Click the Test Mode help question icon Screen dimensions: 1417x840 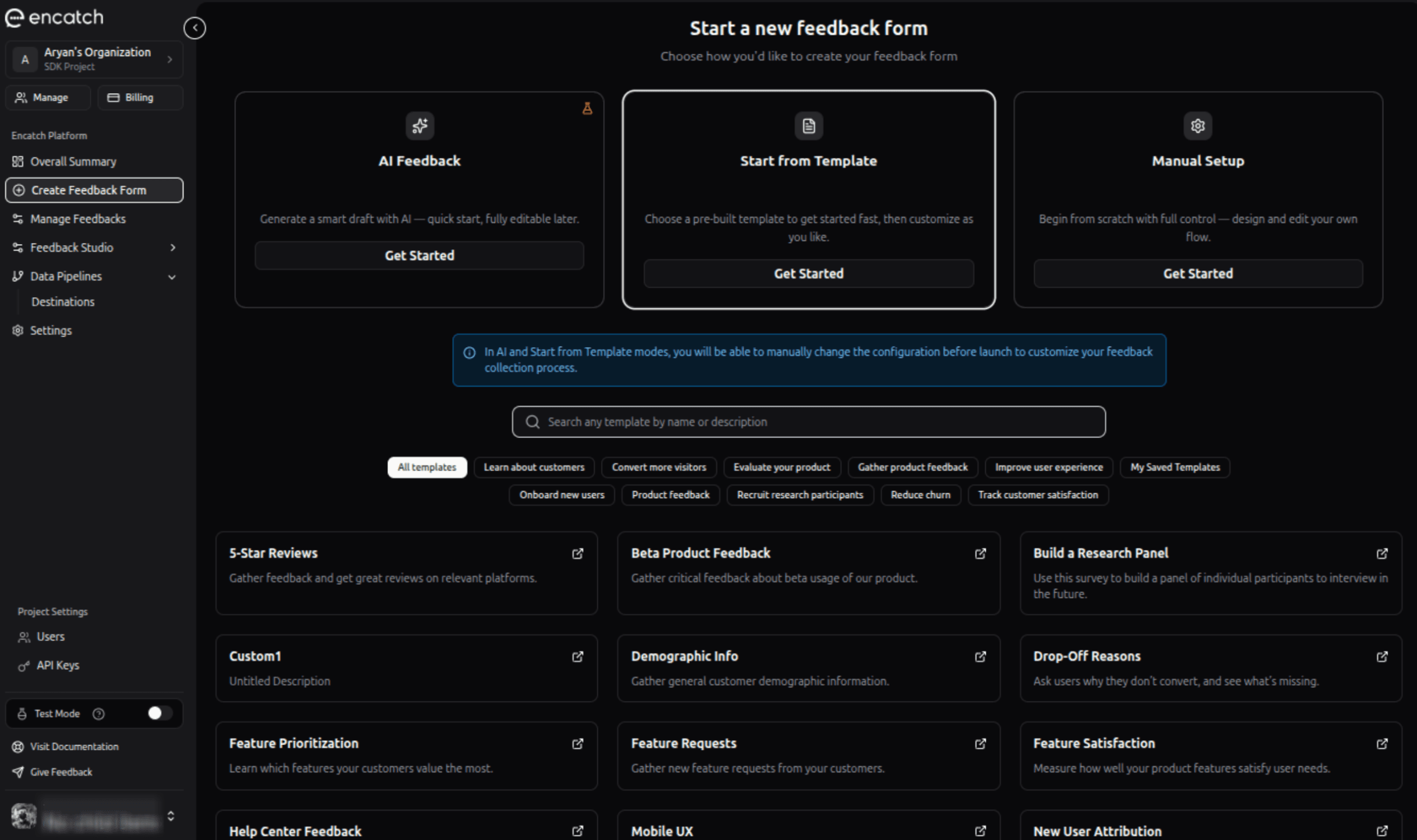point(99,713)
